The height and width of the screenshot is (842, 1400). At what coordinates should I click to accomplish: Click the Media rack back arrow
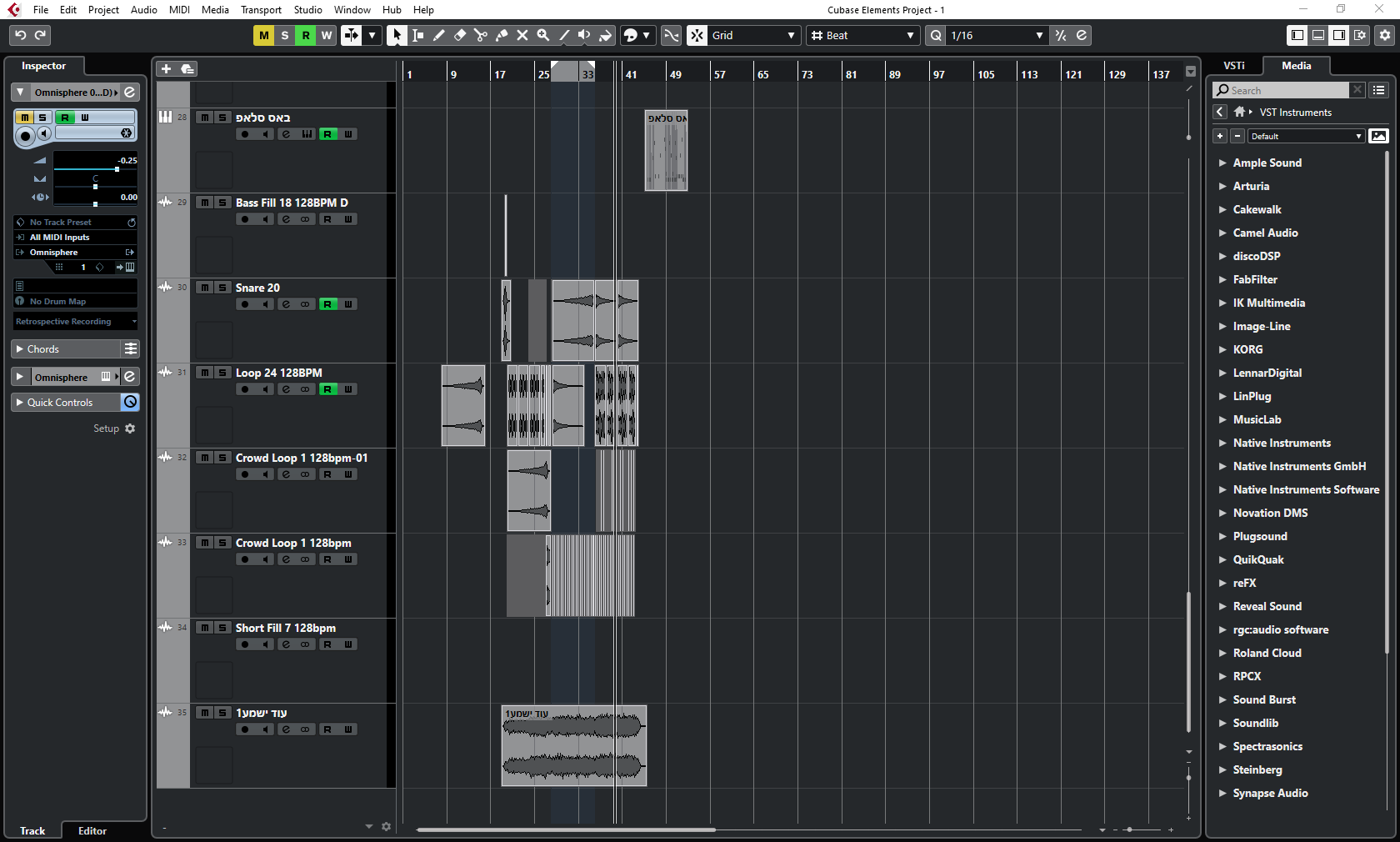[x=1220, y=112]
